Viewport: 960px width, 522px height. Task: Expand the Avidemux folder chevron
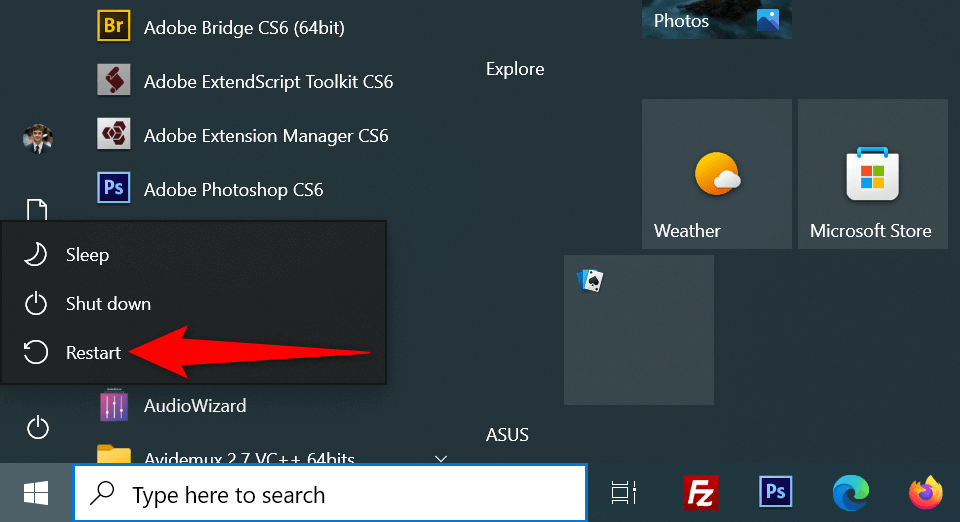click(440, 458)
